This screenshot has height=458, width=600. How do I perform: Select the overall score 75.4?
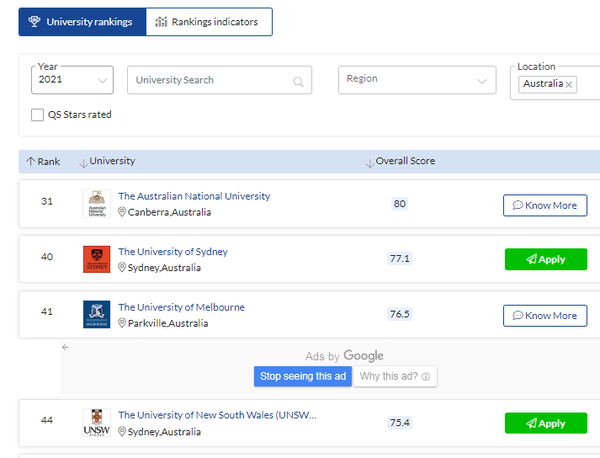point(399,422)
